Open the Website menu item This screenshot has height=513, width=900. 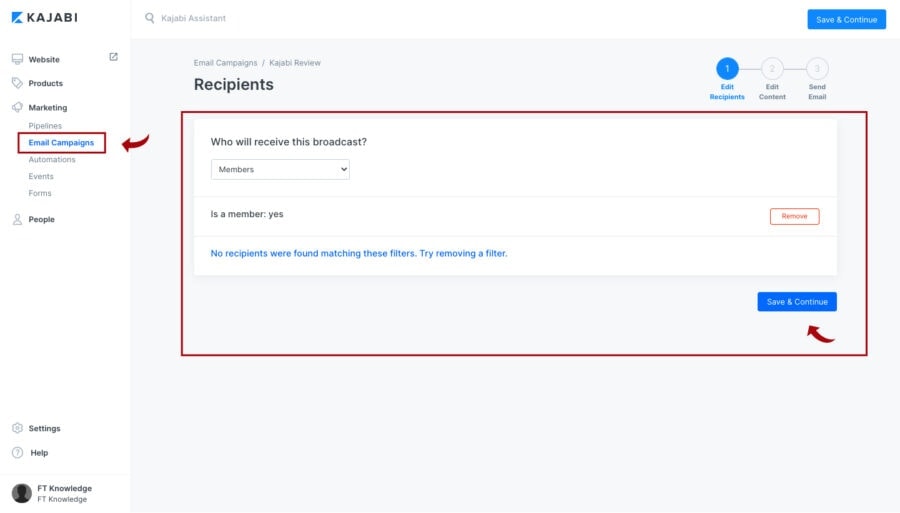pyautogui.click(x=44, y=60)
